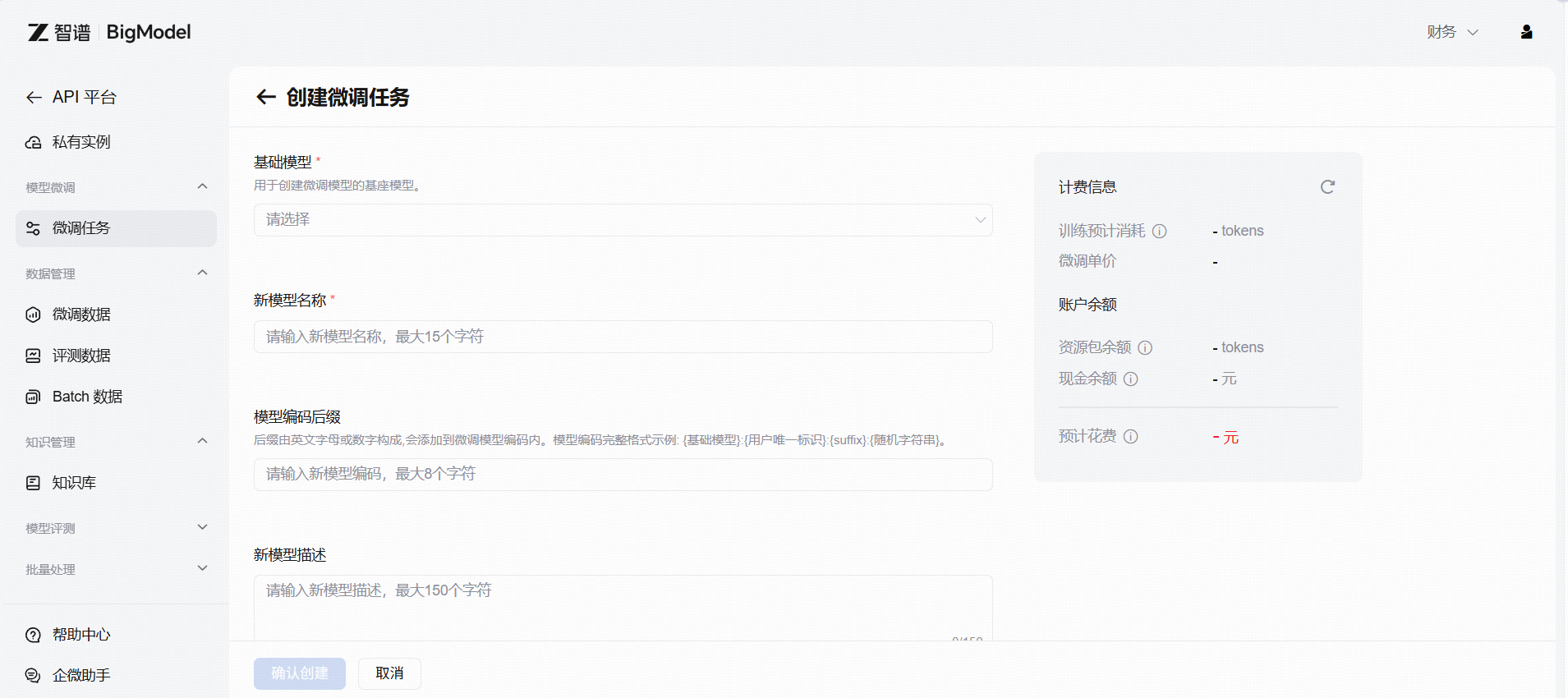The image size is (1568, 698).
Task: Click the refresh icon in 计费信息 panel
Action: click(x=1327, y=187)
